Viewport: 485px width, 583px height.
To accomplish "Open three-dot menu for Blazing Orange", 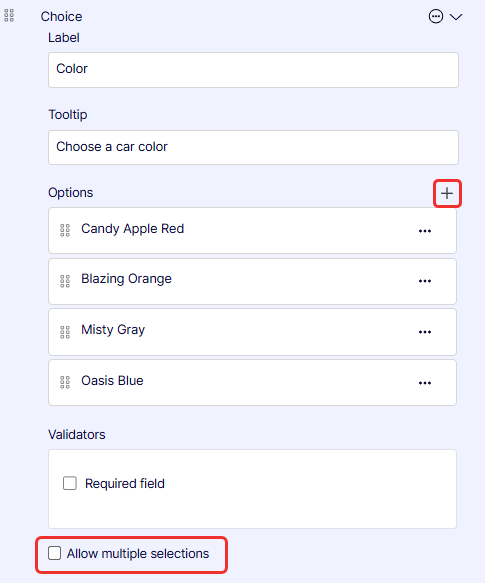I will point(425,281).
